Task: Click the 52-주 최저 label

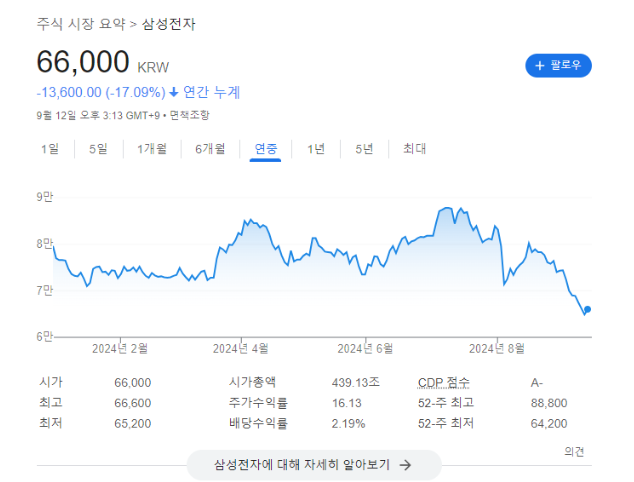Action: 446,423
